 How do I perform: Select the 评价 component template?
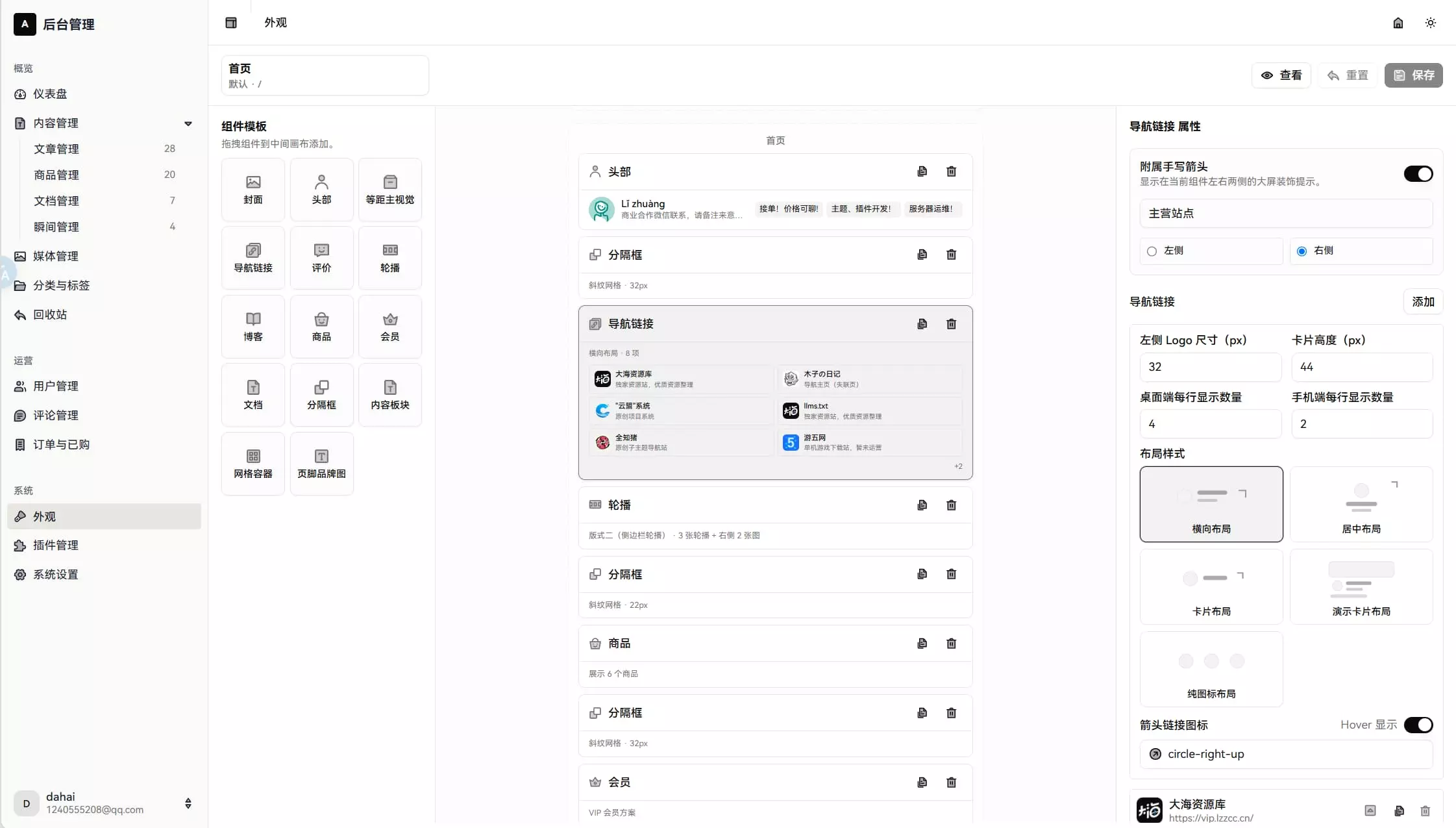[321, 258]
